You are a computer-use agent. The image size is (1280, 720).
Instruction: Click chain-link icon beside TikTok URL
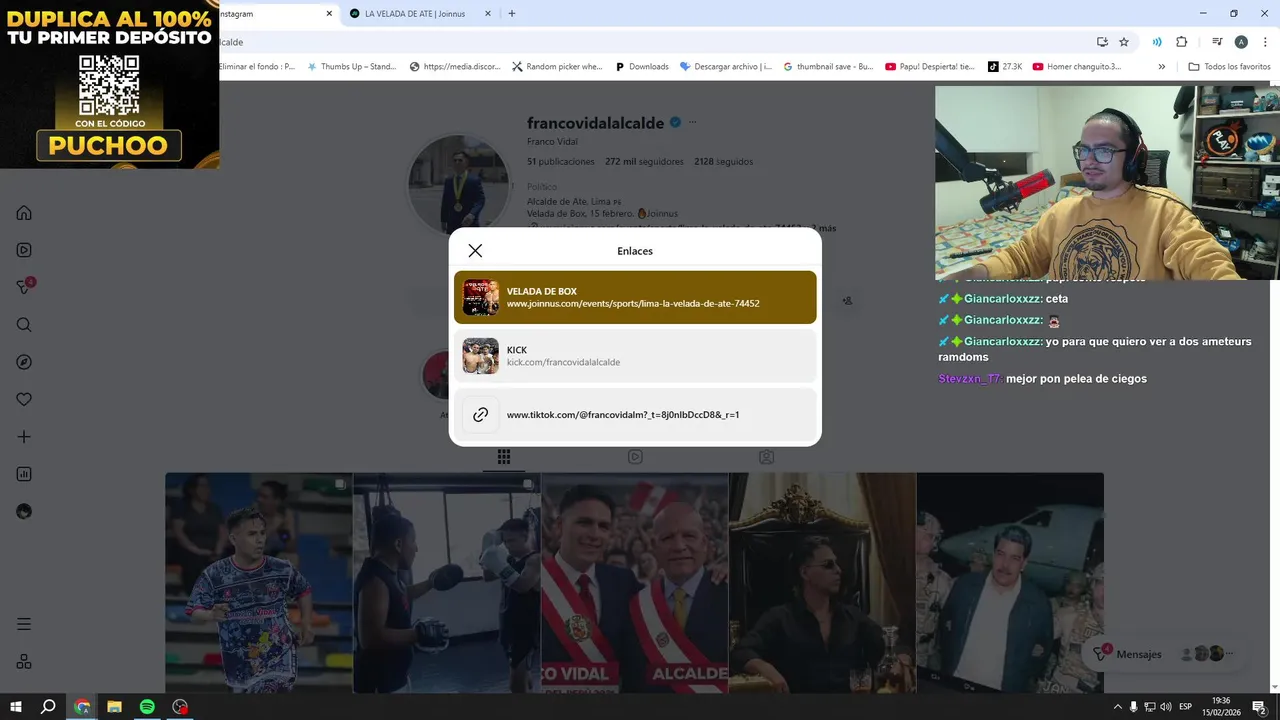click(x=480, y=414)
